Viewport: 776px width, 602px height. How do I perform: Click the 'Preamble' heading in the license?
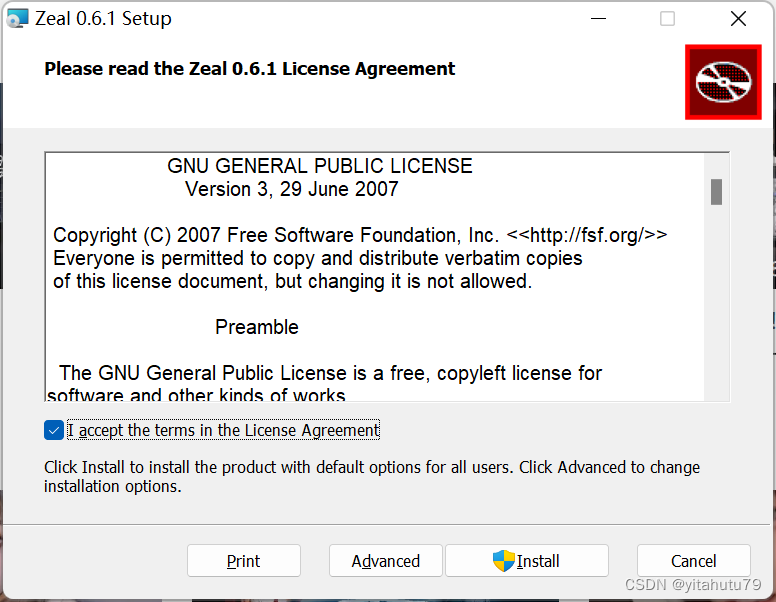point(257,327)
